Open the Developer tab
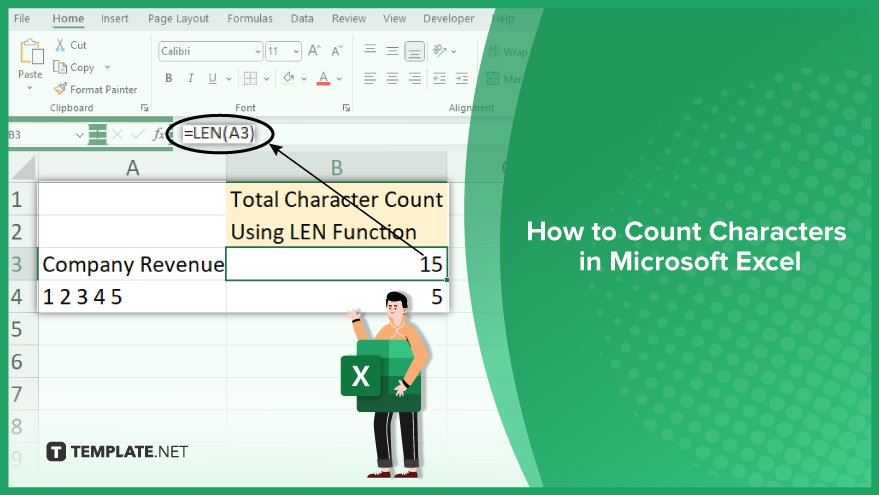Image resolution: width=879 pixels, height=495 pixels. (x=448, y=18)
